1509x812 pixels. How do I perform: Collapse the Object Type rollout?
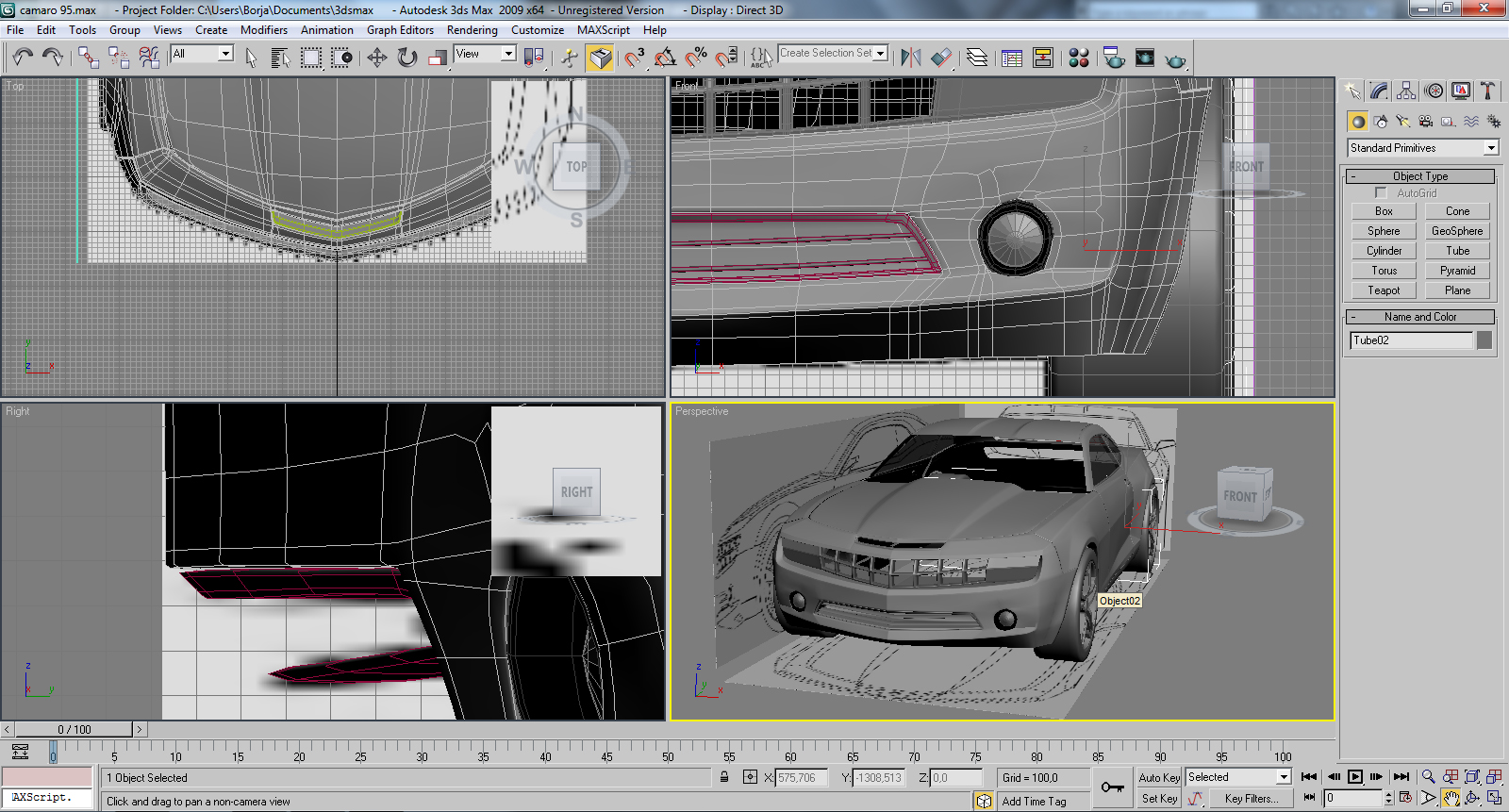[x=1419, y=176]
